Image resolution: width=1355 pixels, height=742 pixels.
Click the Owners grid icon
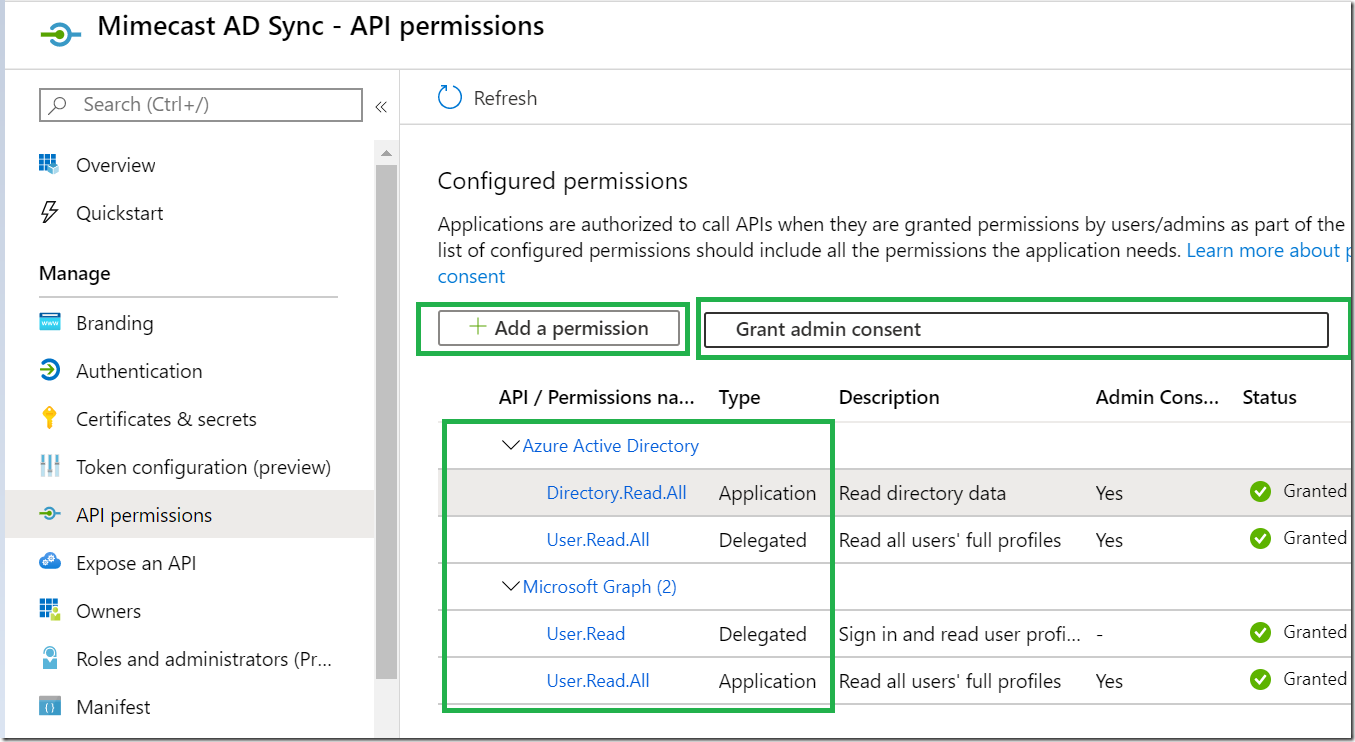click(x=49, y=609)
